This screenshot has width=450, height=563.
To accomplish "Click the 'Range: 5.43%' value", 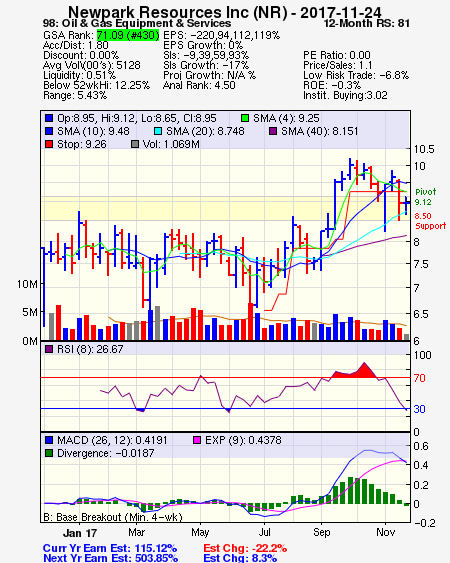I will (x=75, y=96).
